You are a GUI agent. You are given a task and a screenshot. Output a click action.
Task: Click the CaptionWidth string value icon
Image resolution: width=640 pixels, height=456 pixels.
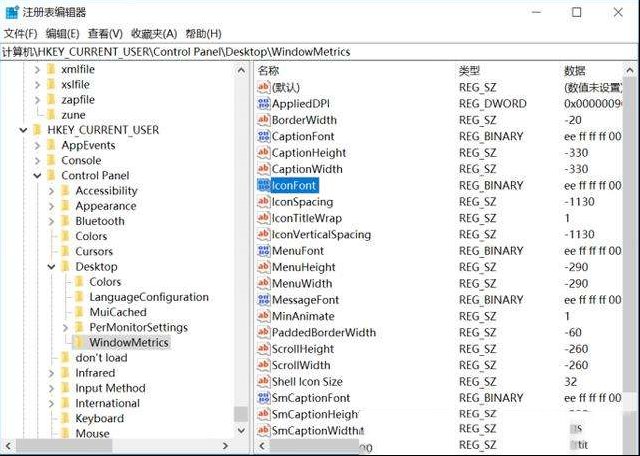[x=264, y=169]
